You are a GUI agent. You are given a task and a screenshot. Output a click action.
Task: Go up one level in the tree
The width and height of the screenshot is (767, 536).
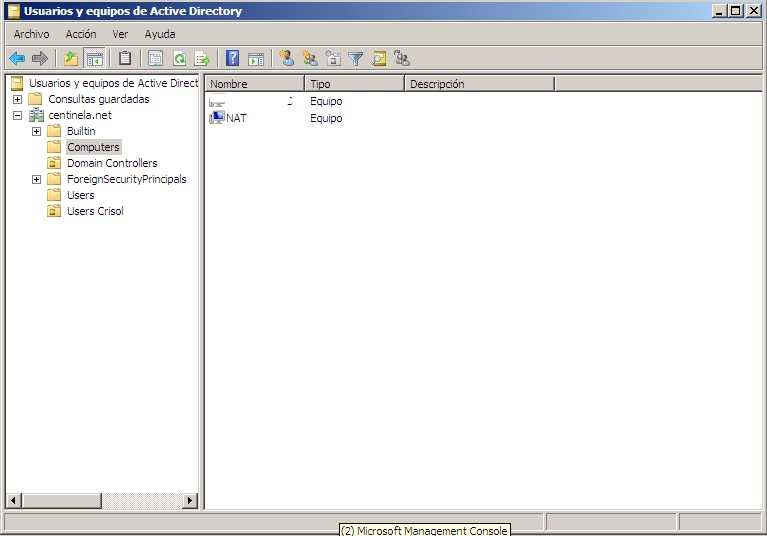click(x=71, y=59)
